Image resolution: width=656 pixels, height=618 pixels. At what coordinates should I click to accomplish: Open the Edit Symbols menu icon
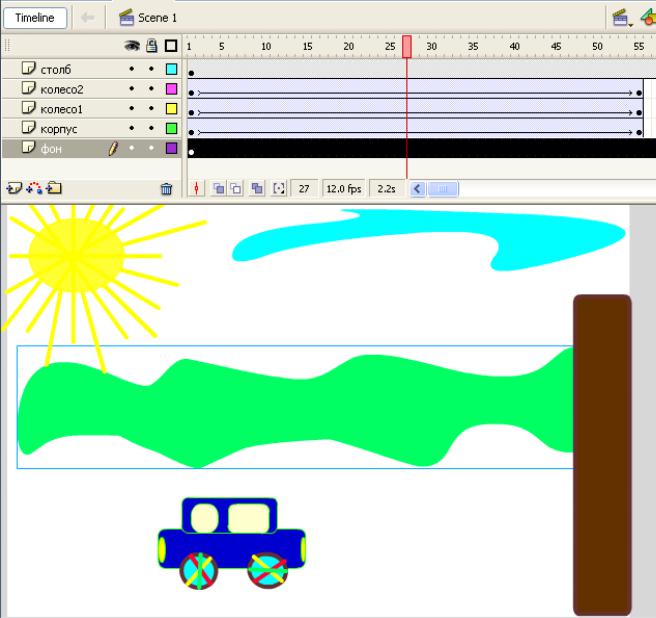point(648,18)
